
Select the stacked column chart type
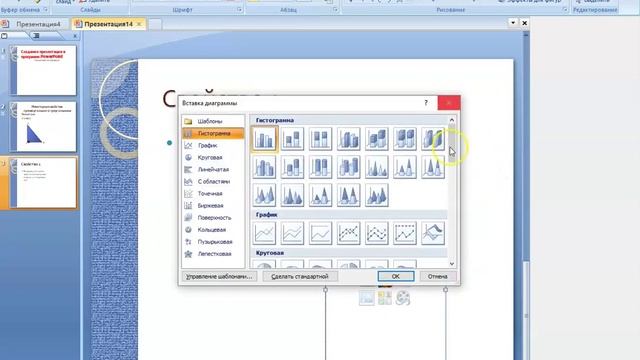(x=292, y=139)
